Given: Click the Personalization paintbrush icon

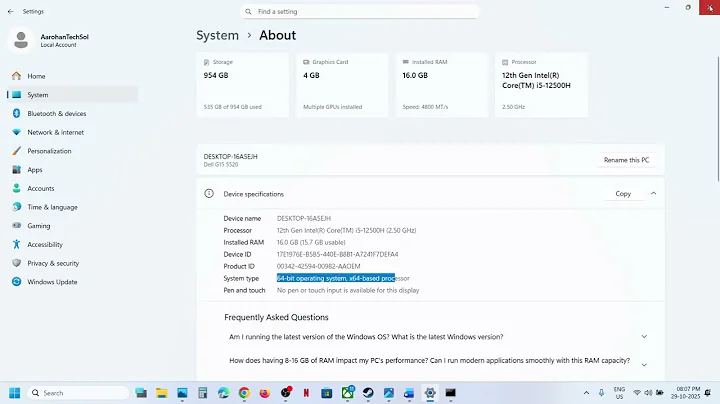Looking at the screenshot, I should pos(17,151).
